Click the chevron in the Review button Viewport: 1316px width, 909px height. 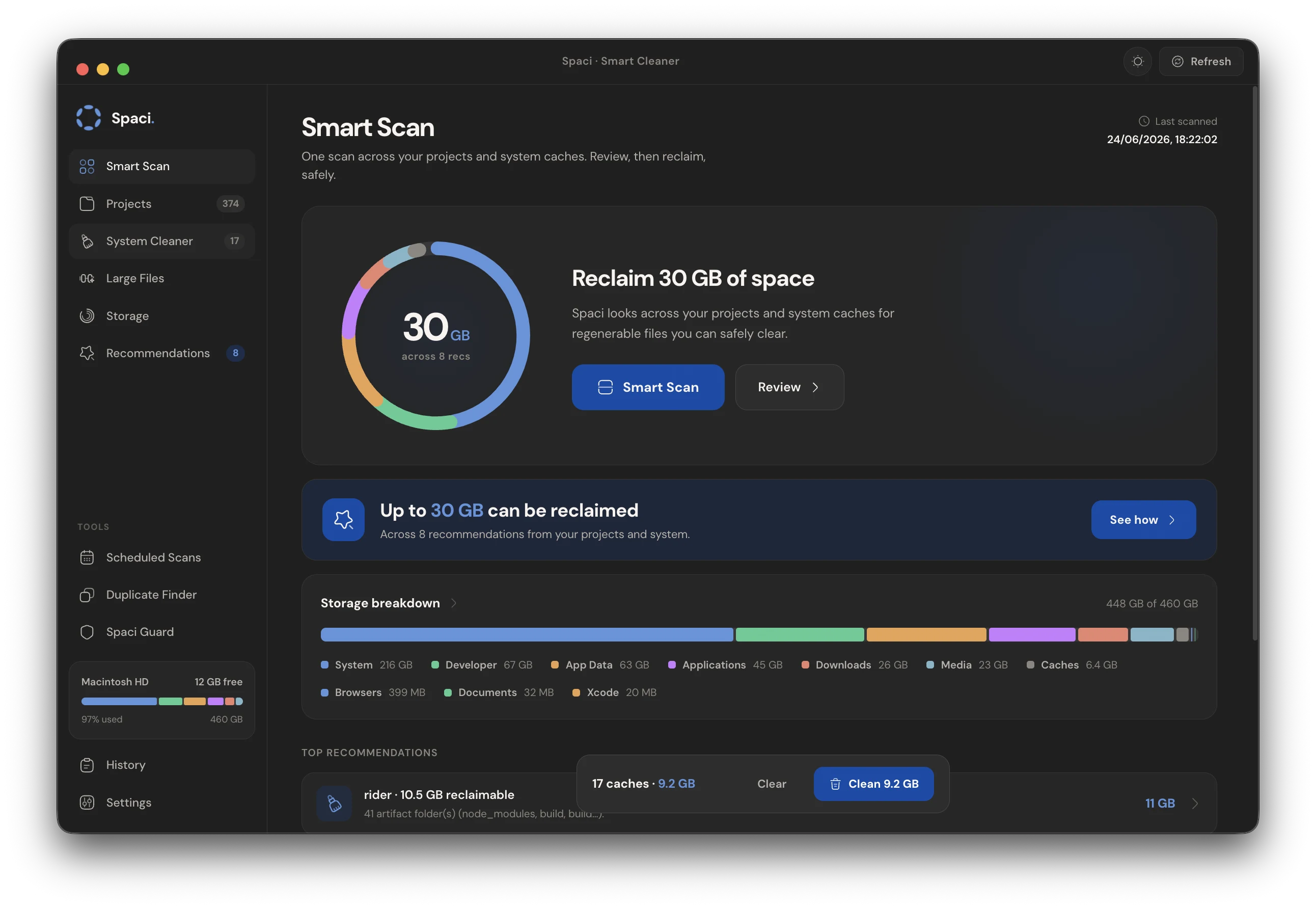tap(815, 387)
